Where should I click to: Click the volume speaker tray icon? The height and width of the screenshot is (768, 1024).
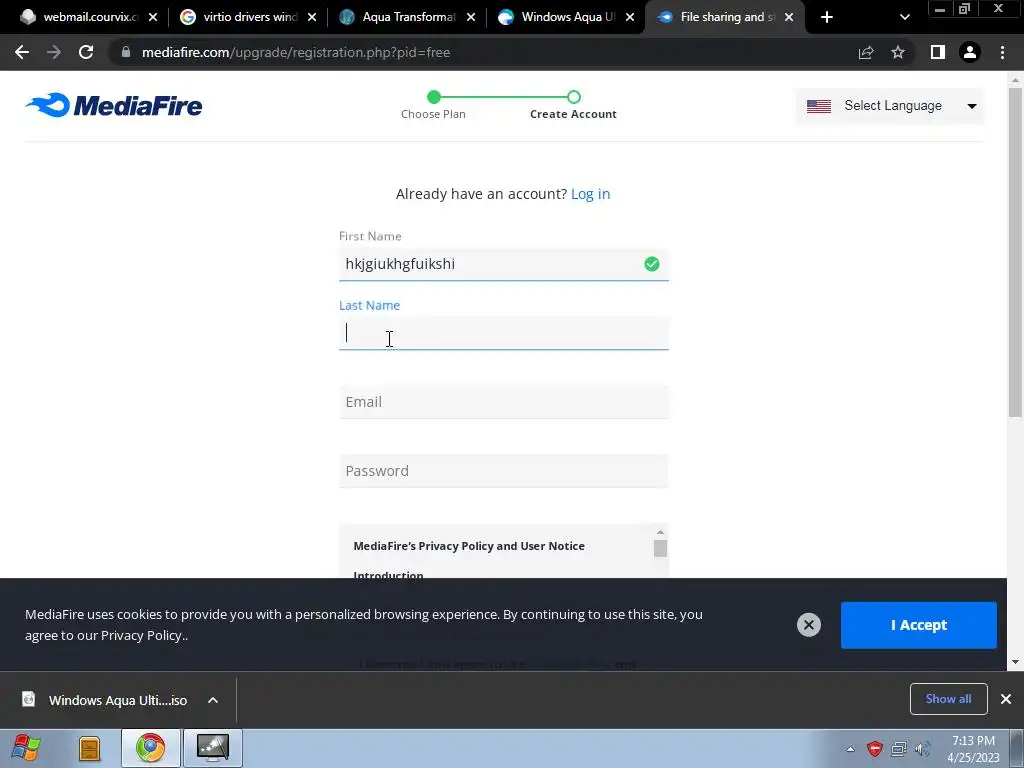click(922, 749)
